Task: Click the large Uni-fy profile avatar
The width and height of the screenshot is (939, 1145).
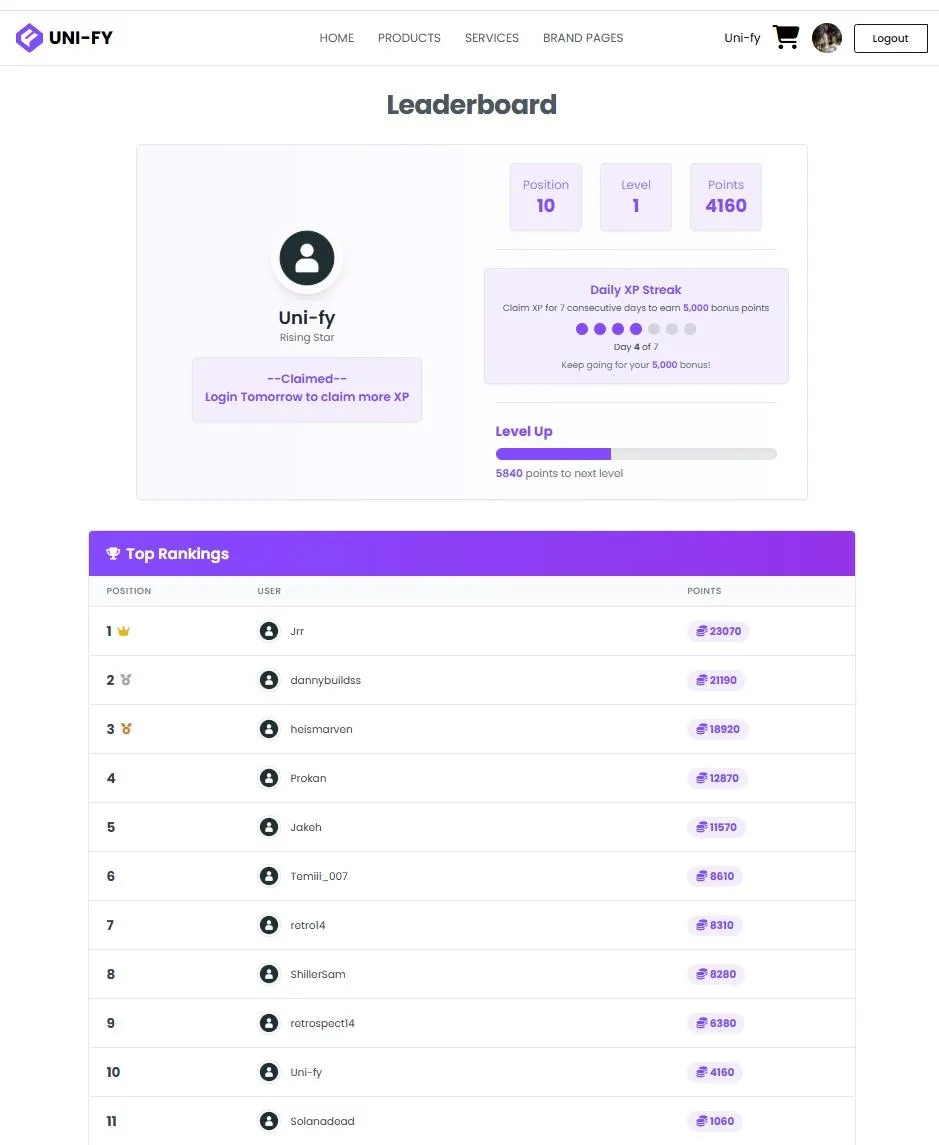Action: point(307,258)
